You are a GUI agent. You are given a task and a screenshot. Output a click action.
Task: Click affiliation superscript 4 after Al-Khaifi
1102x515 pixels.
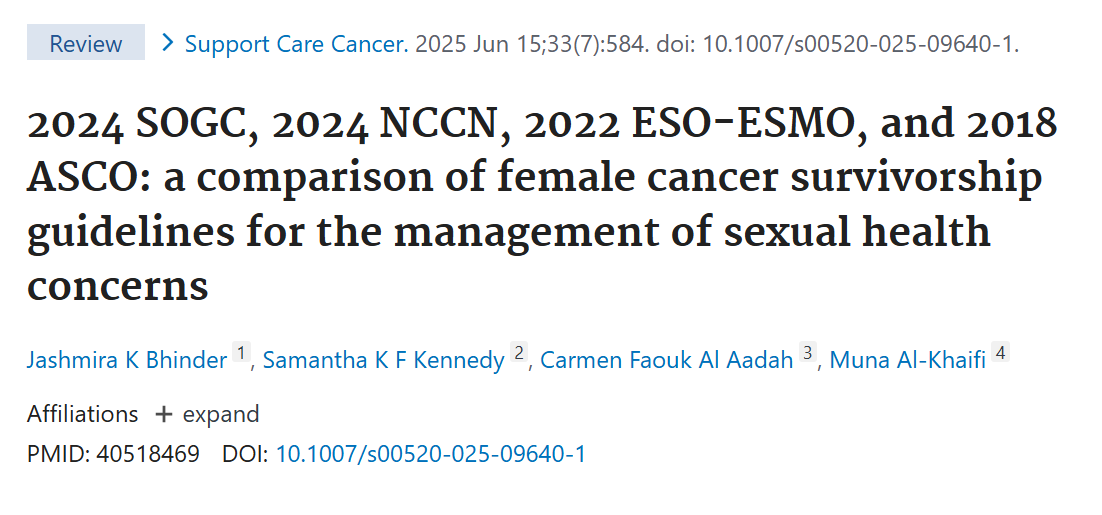coord(1000,353)
